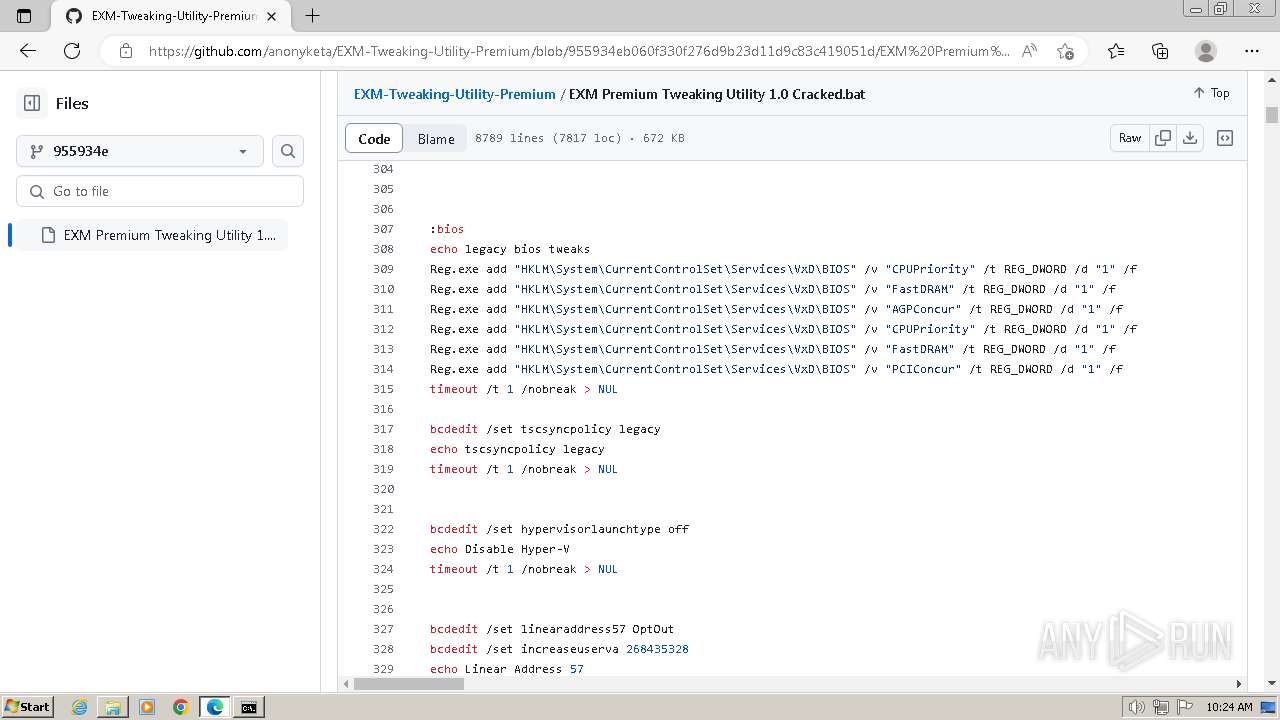This screenshot has width=1280, height=720.
Task: Open the Raw file view
Action: pos(1130,138)
